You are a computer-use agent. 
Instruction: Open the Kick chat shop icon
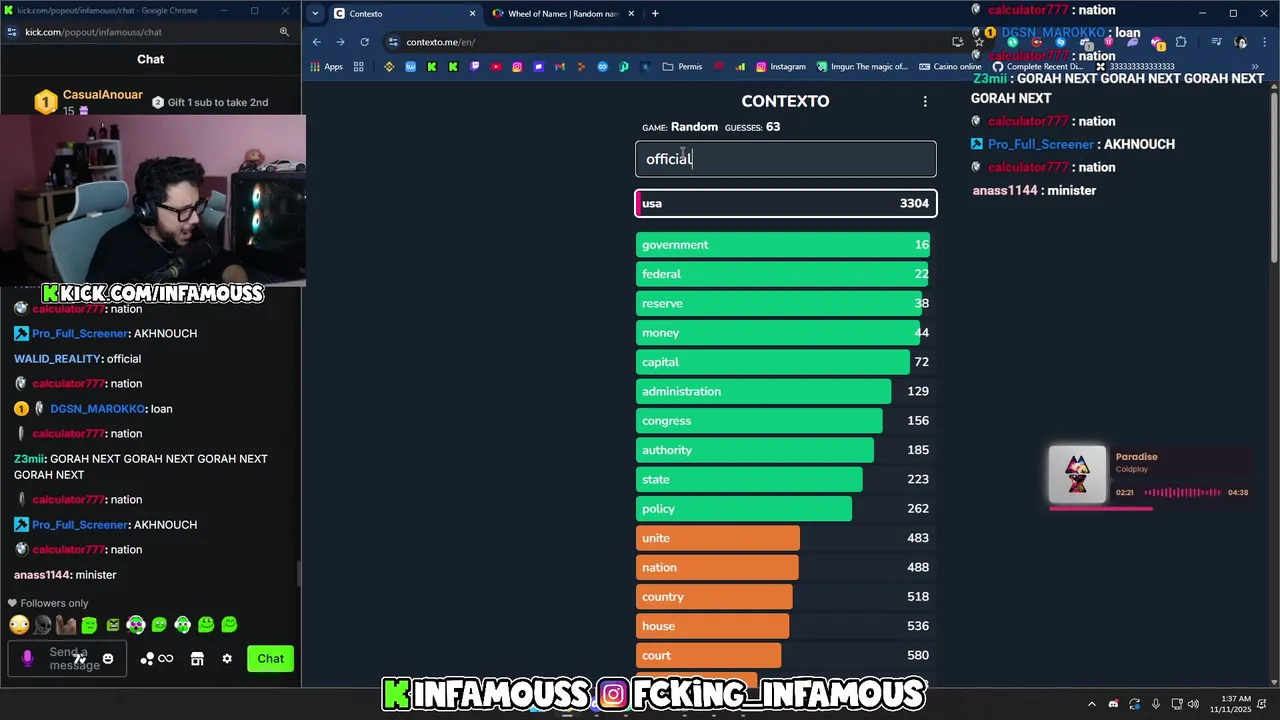tap(197, 658)
